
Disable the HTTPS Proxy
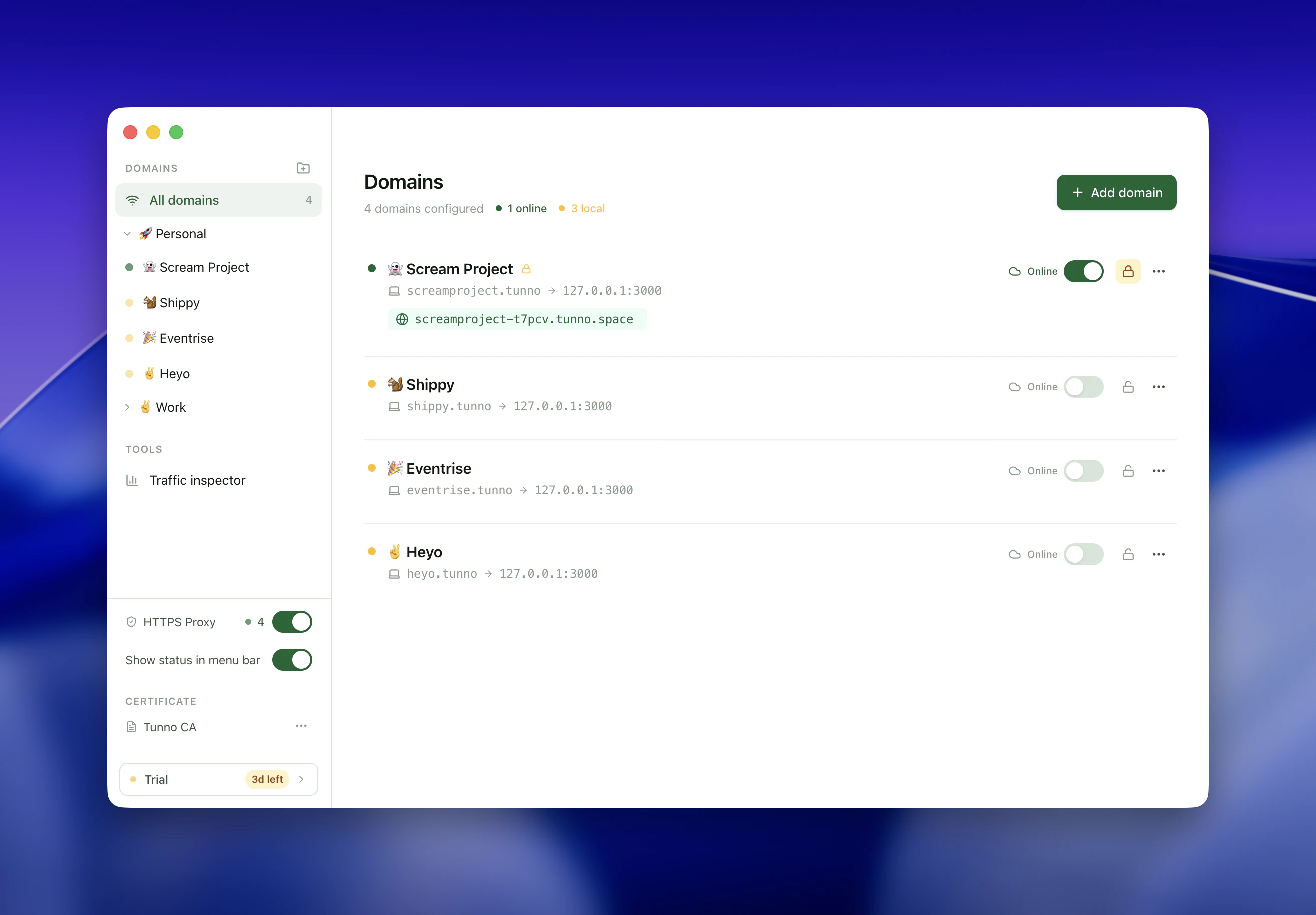tap(292, 622)
